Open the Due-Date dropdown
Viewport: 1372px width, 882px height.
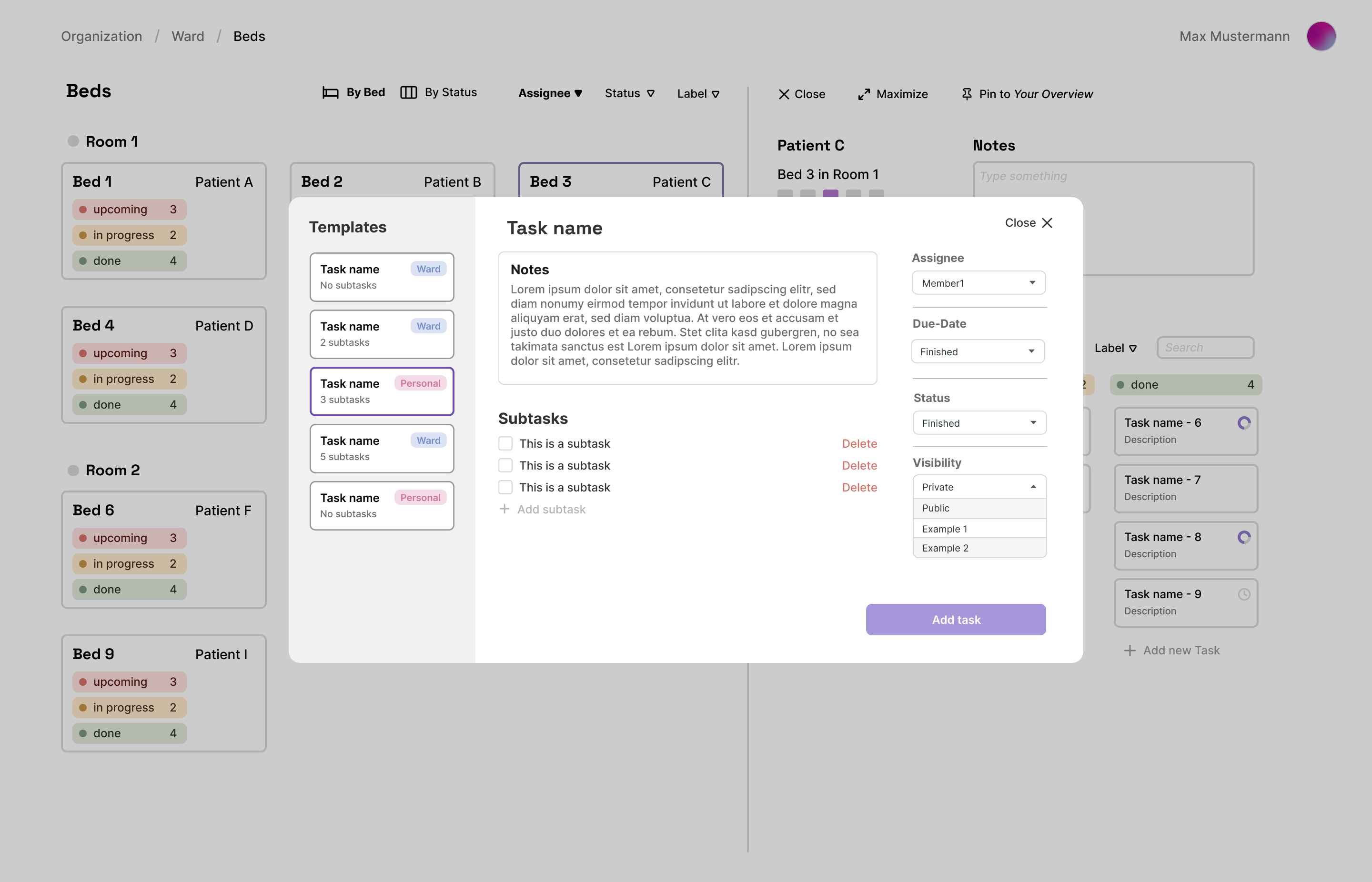coord(978,351)
